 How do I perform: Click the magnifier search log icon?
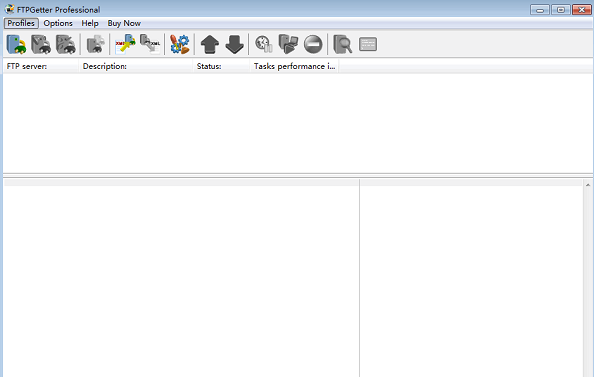point(342,44)
